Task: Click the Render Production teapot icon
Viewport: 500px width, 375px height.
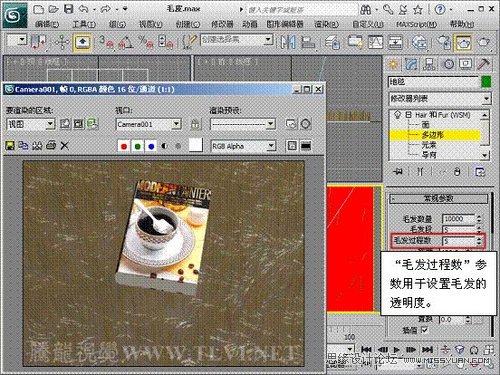Action: tap(484, 42)
